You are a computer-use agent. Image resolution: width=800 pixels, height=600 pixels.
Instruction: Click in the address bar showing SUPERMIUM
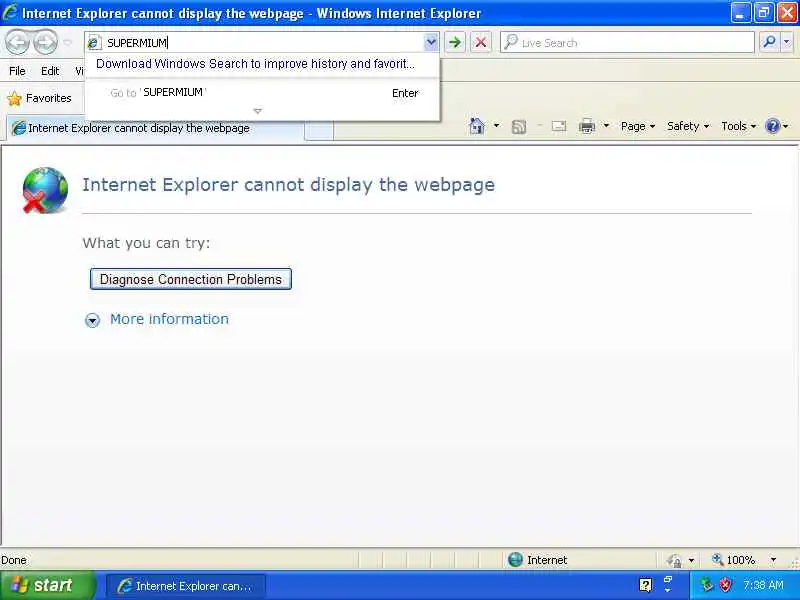(263, 43)
